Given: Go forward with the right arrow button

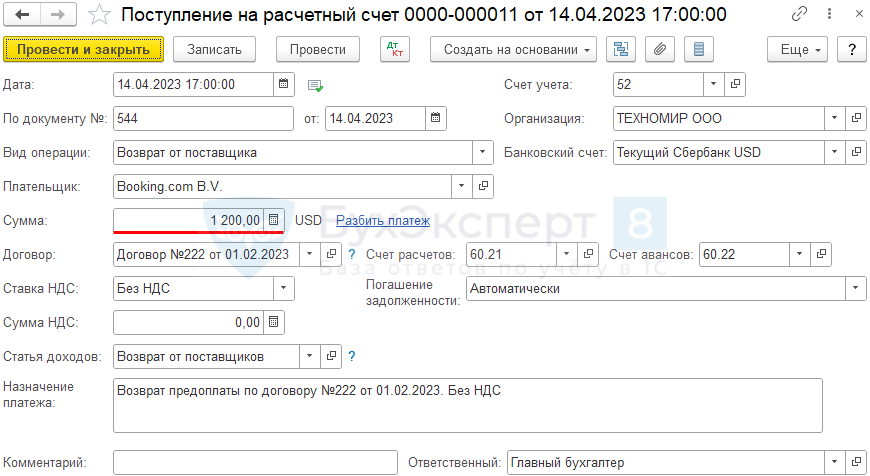Looking at the screenshot, I should 58,15.
